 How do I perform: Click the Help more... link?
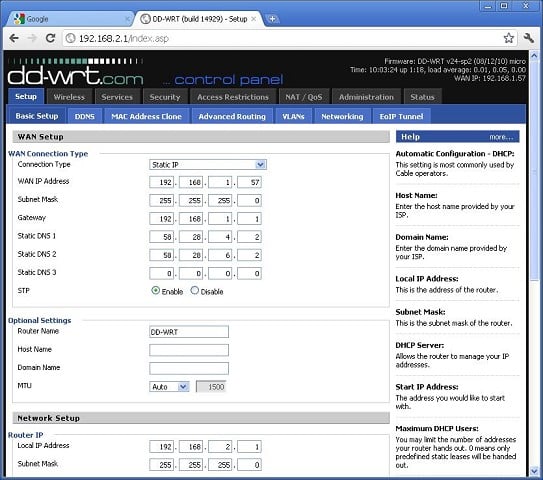click(501, 137)
